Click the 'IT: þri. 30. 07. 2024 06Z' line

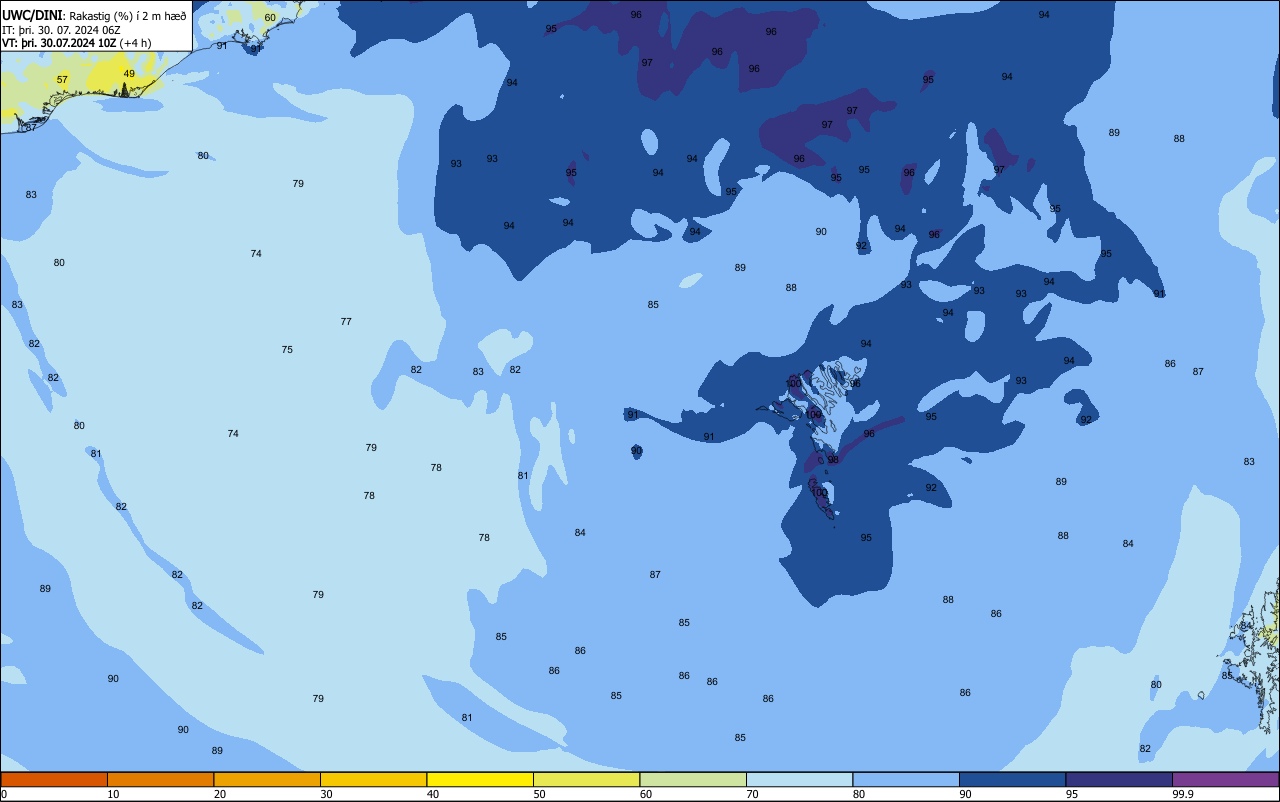point(62,30)
